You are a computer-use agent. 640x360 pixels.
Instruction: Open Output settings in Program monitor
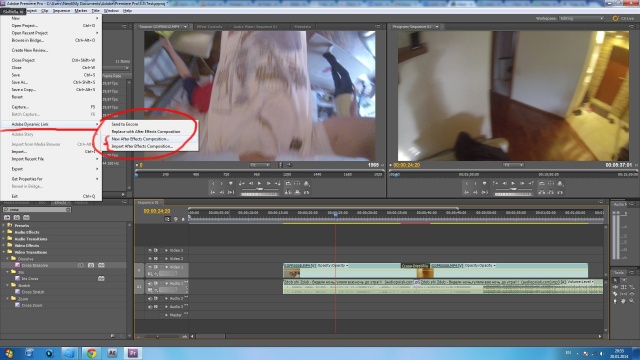[560, 184]
